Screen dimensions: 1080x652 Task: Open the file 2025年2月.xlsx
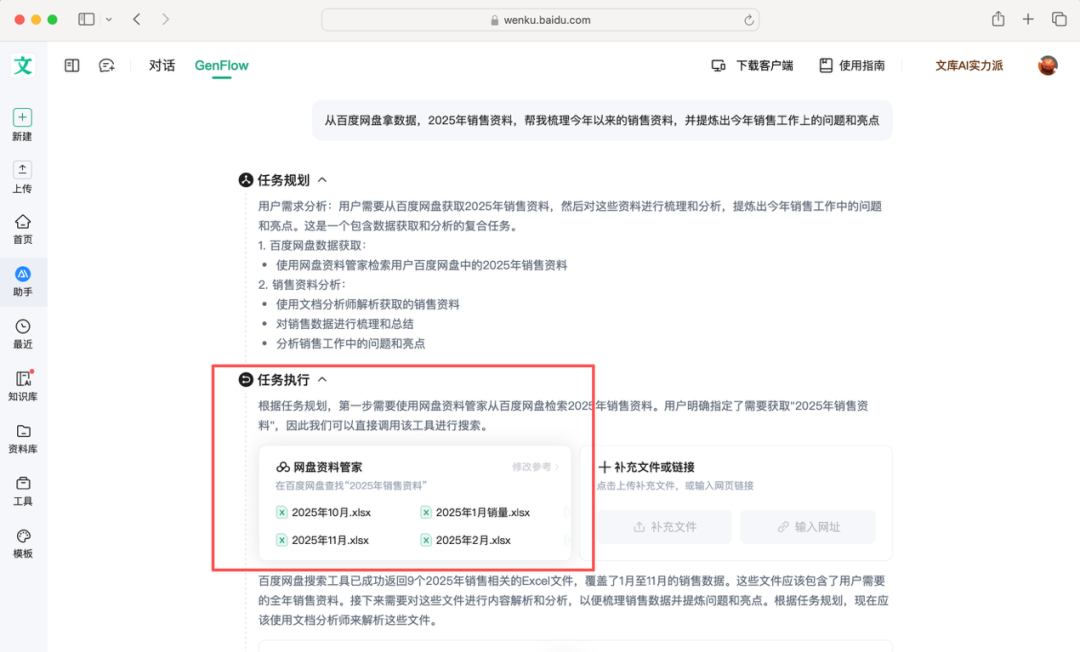(x=466, y=540)
